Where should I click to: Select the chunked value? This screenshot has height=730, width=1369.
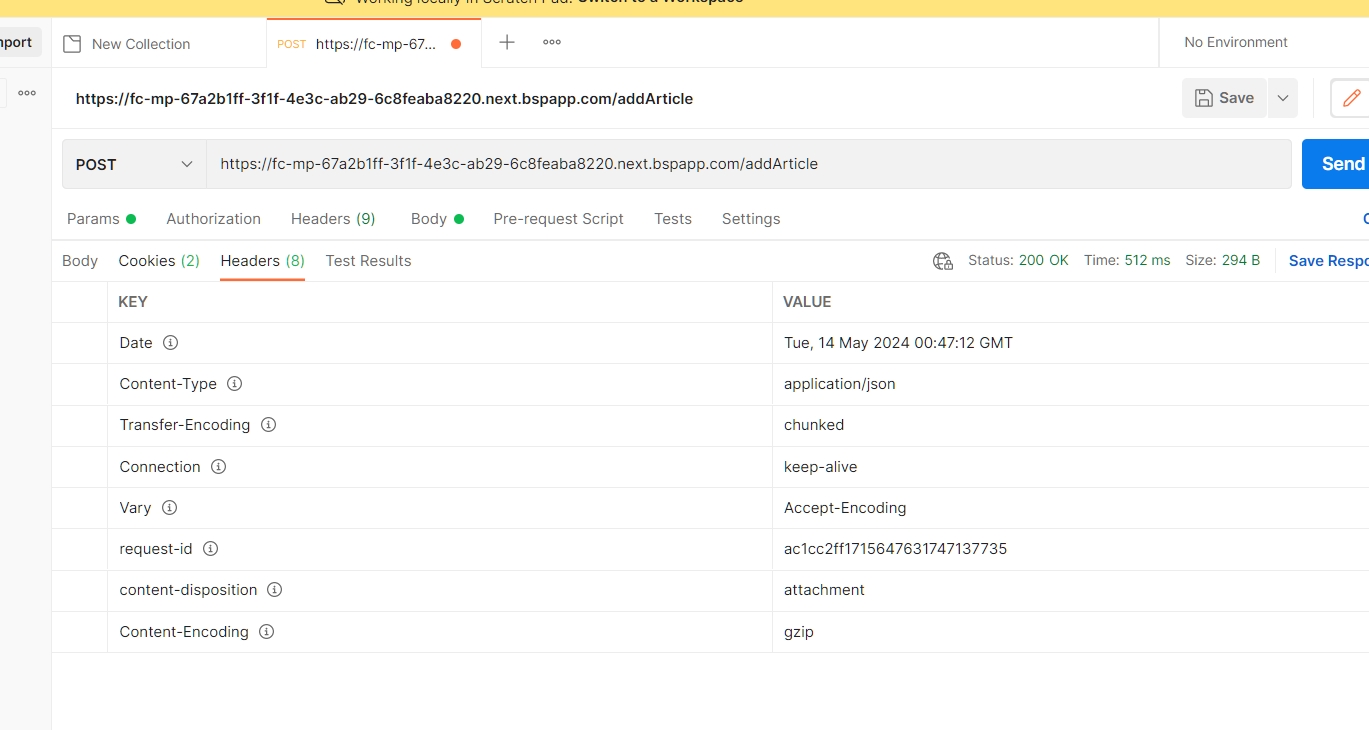pos(814,425)
